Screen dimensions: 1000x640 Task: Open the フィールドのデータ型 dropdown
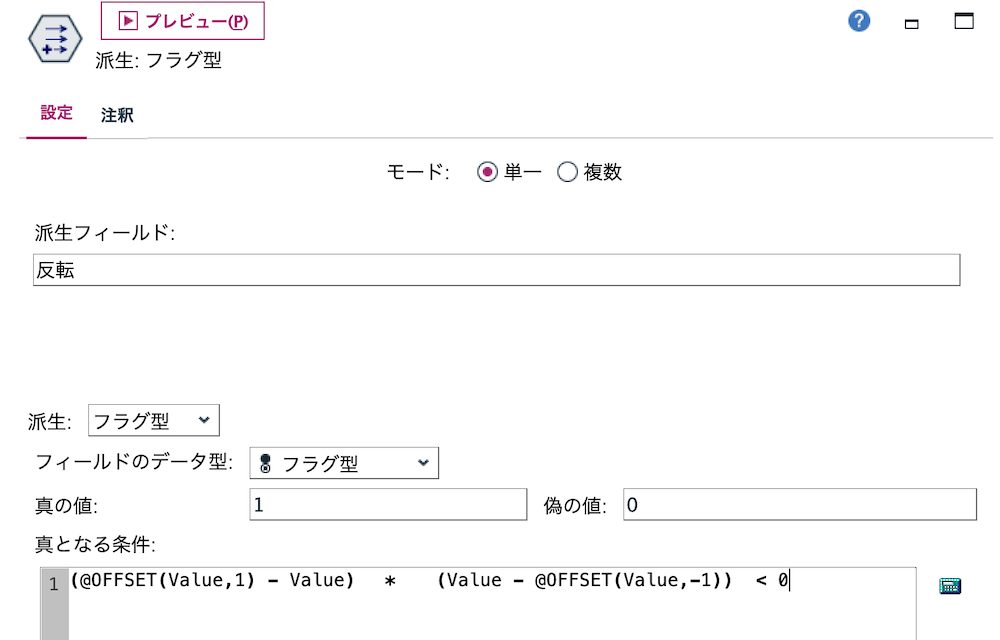click(344, 463)
